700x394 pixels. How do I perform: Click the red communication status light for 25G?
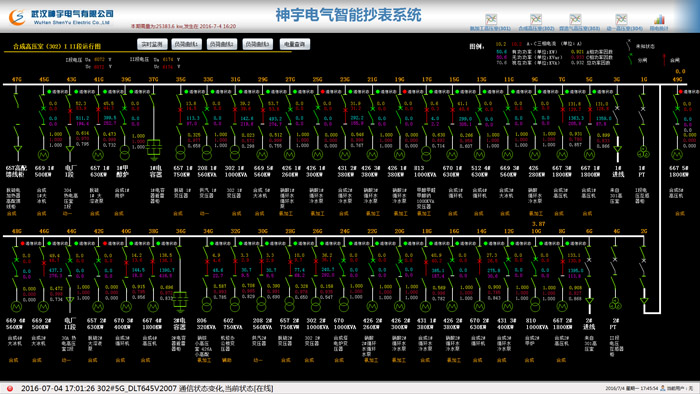pyautogui.click(x=322, y=91)
